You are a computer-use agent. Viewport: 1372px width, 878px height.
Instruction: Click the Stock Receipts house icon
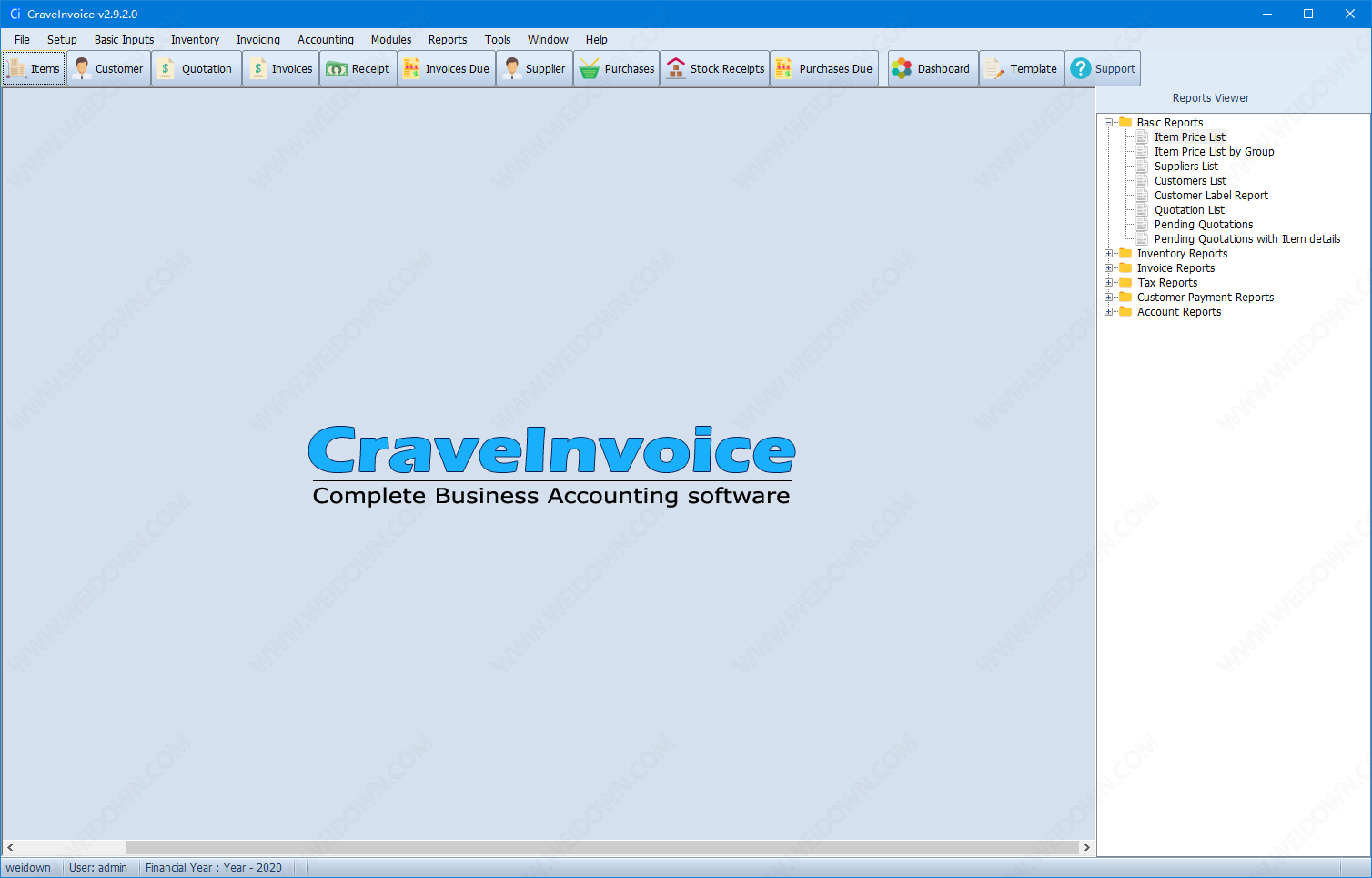pyautogui.click(x=676, y=68)
